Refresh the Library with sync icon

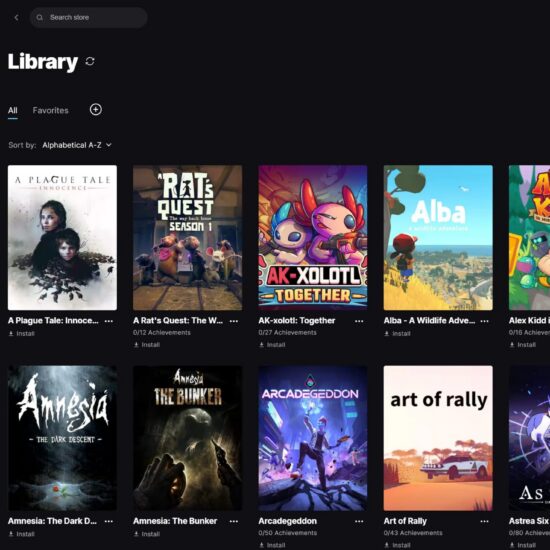pos(90,61)
